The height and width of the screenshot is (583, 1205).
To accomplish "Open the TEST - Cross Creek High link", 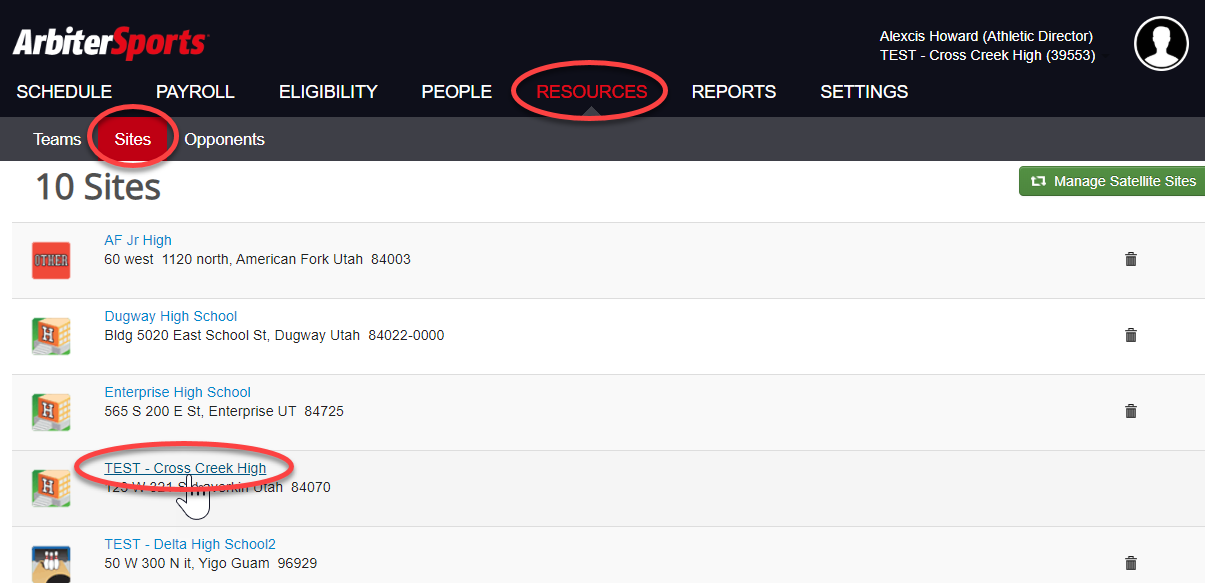I will point(186,468).
